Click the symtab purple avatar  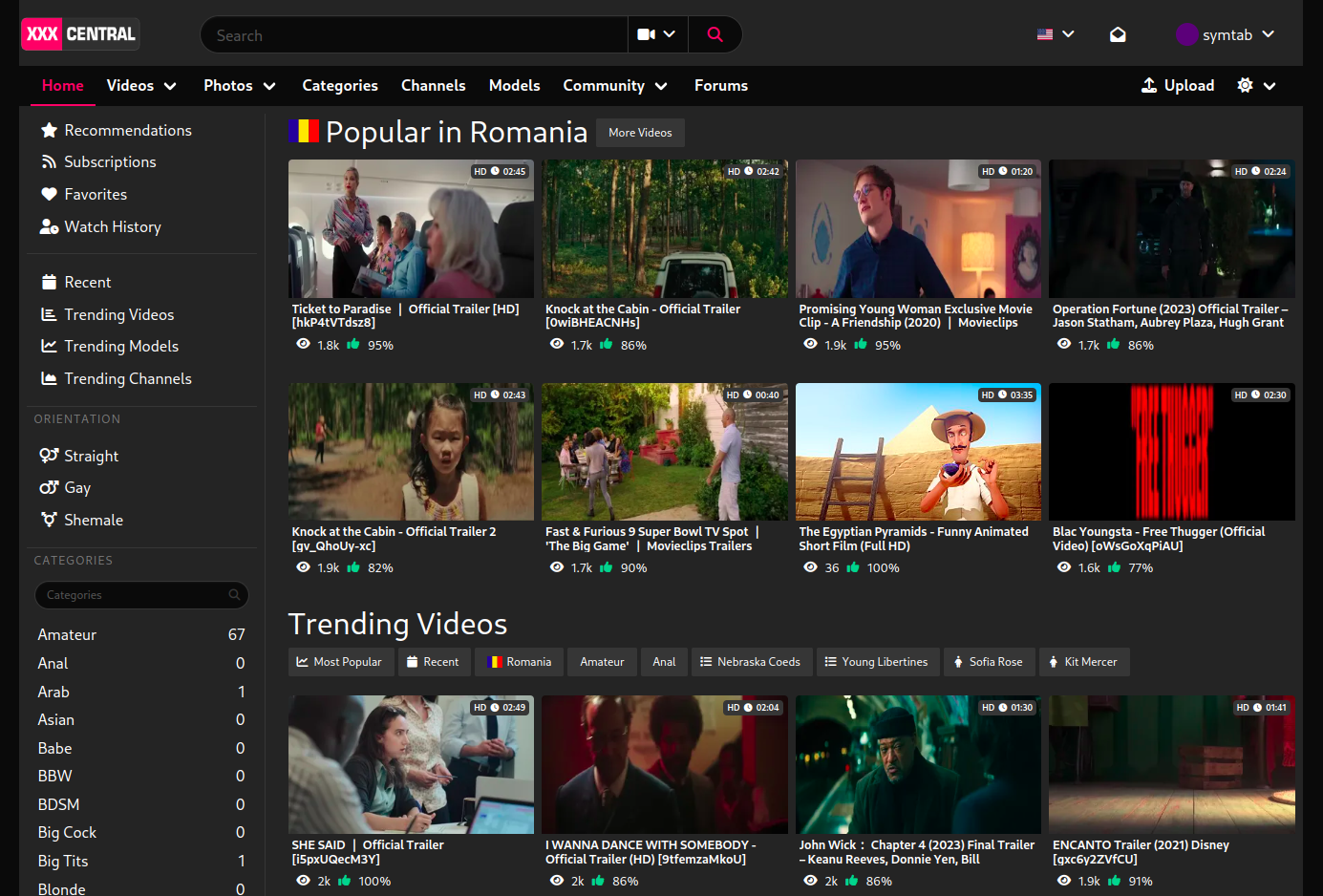click(1186, 34)
